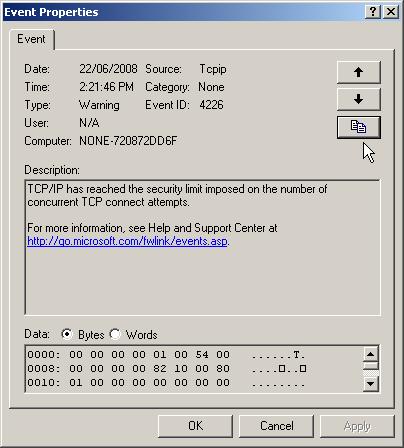
Task: Show the previous event with up arrow
Action: (359, 72)
